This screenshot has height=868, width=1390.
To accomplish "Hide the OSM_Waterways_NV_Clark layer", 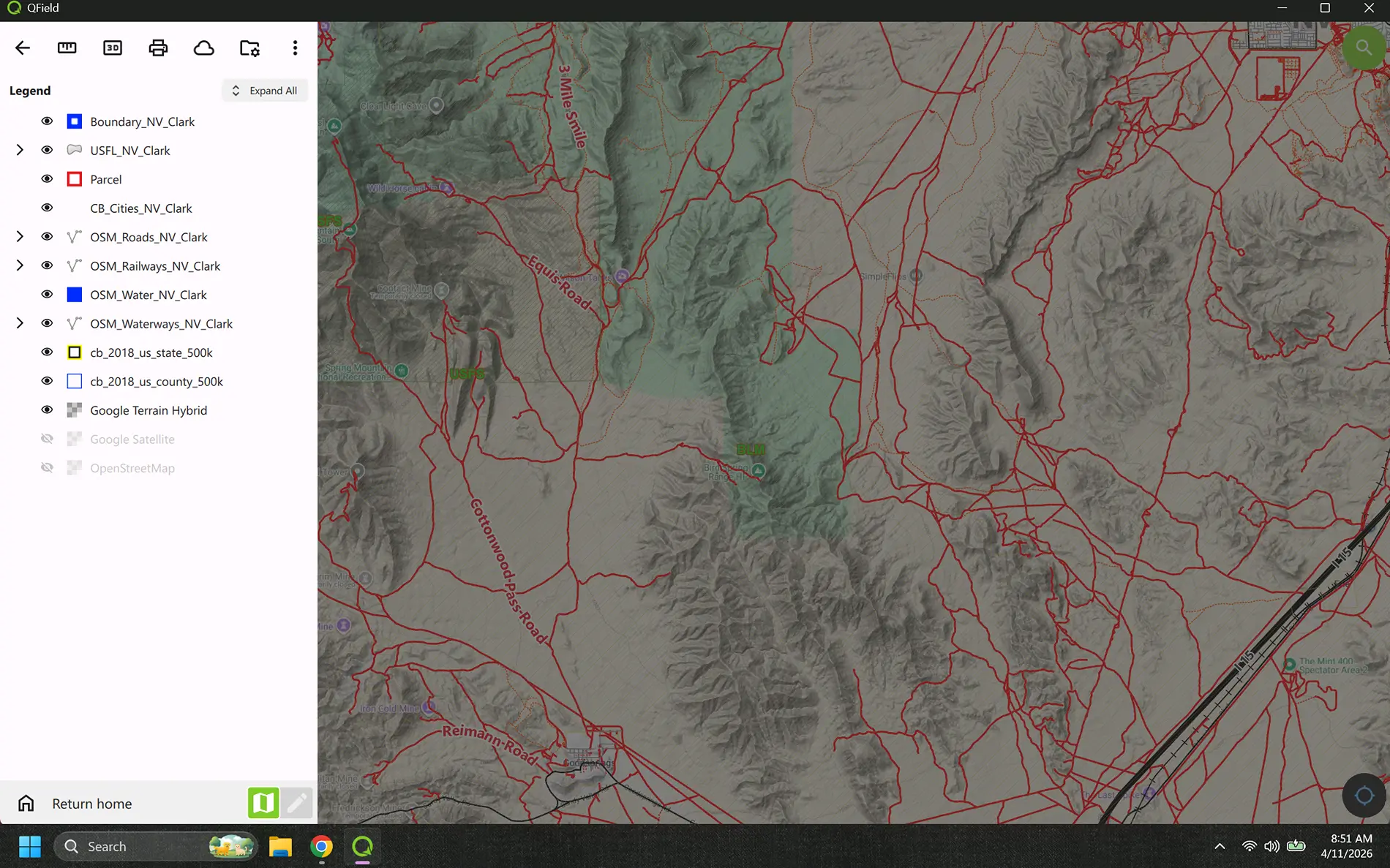I will click(x=47, y=323).
